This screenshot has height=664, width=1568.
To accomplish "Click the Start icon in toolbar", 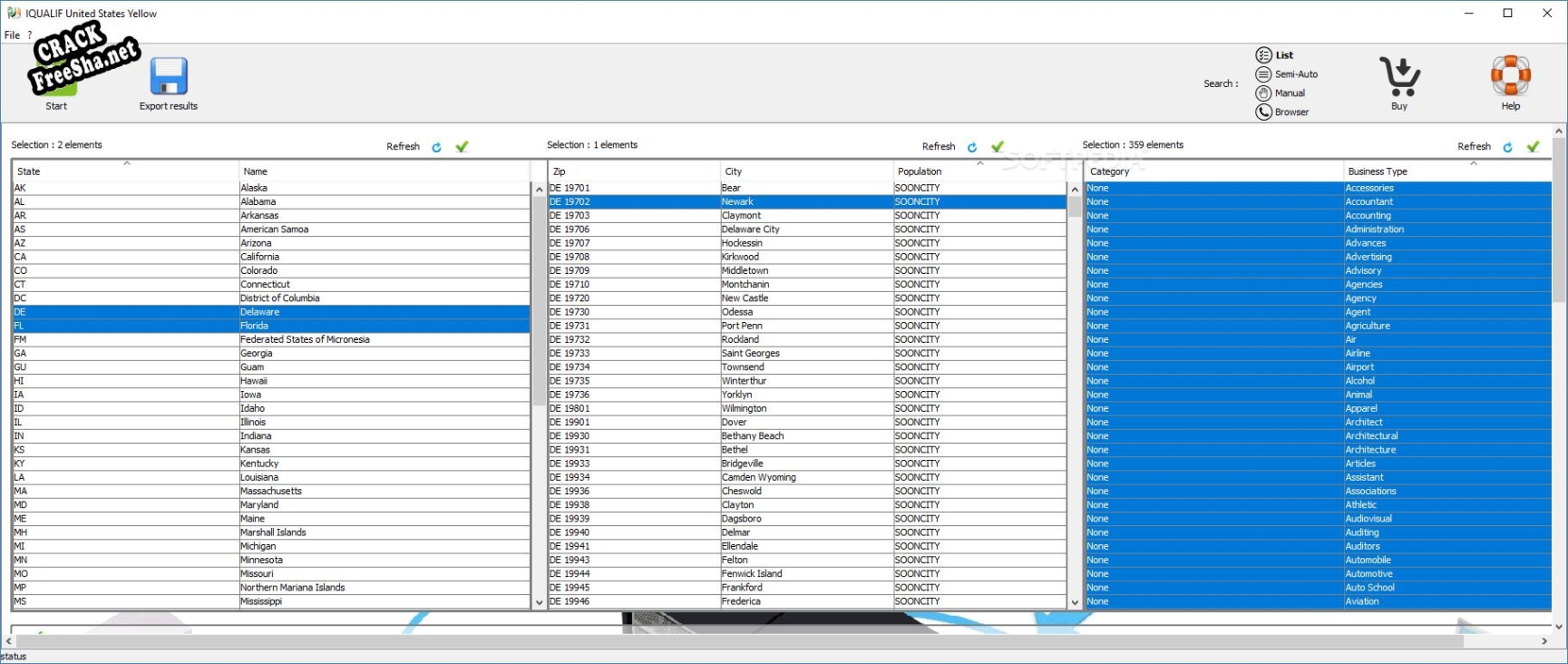I will click(x=56, y=77).
